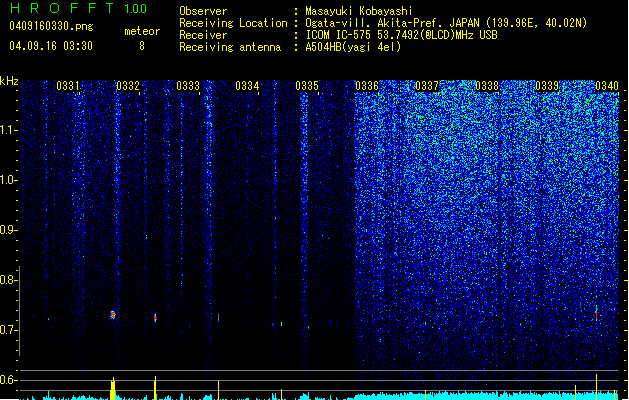
Task: Click the widest yellow signal bar in the bottom strip
Action: (x=113, y=389)
